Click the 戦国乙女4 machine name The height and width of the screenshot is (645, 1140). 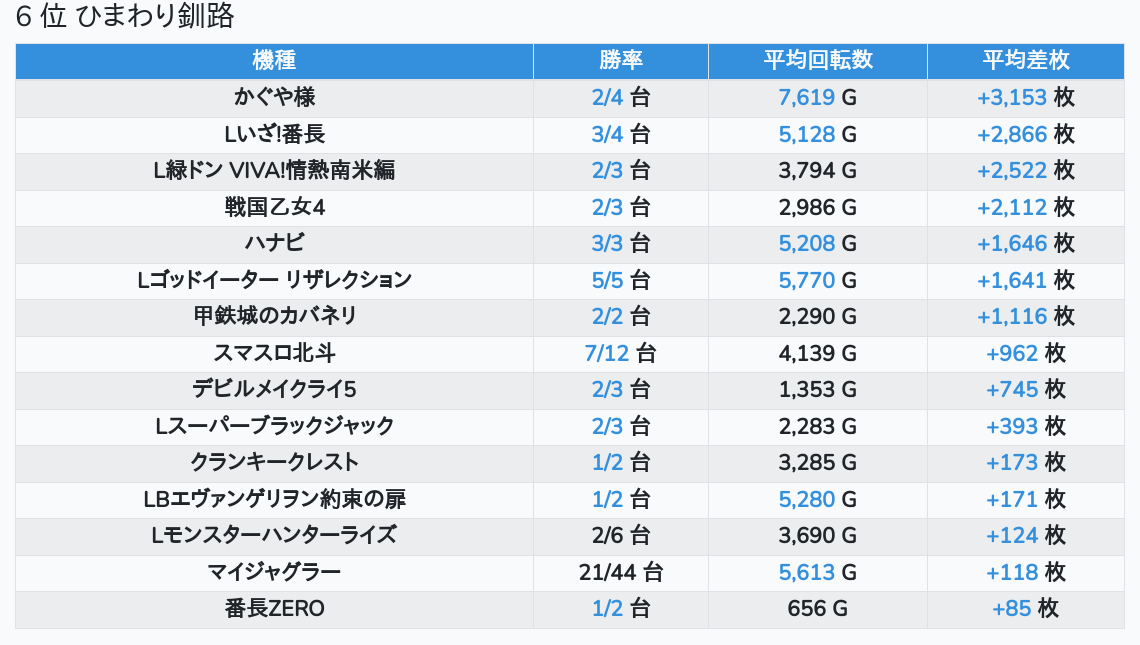[x=274, y=207]
